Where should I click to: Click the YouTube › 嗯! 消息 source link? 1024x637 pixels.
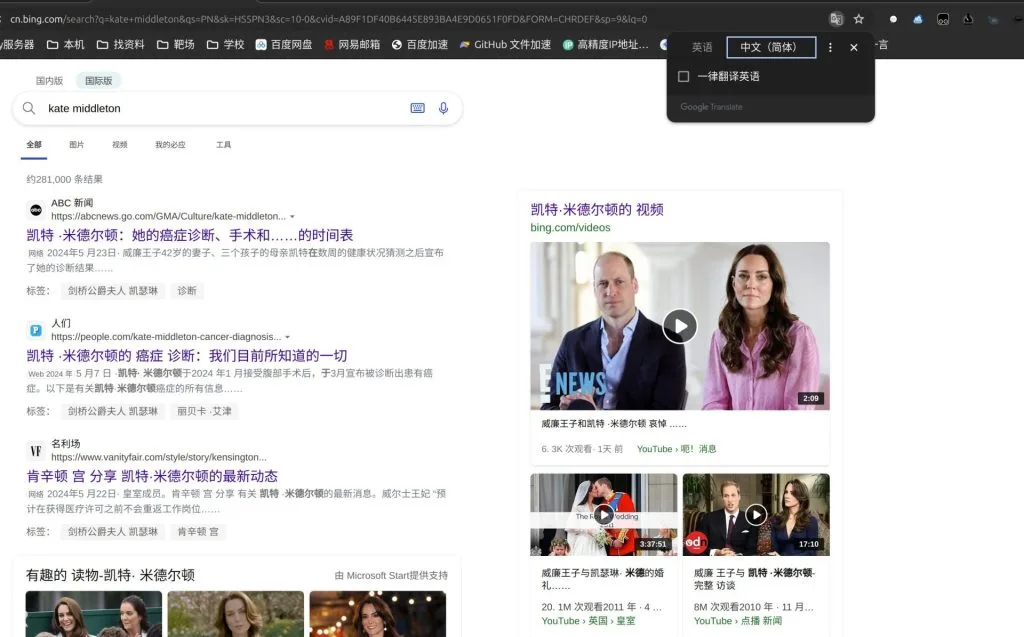point(677,449)
